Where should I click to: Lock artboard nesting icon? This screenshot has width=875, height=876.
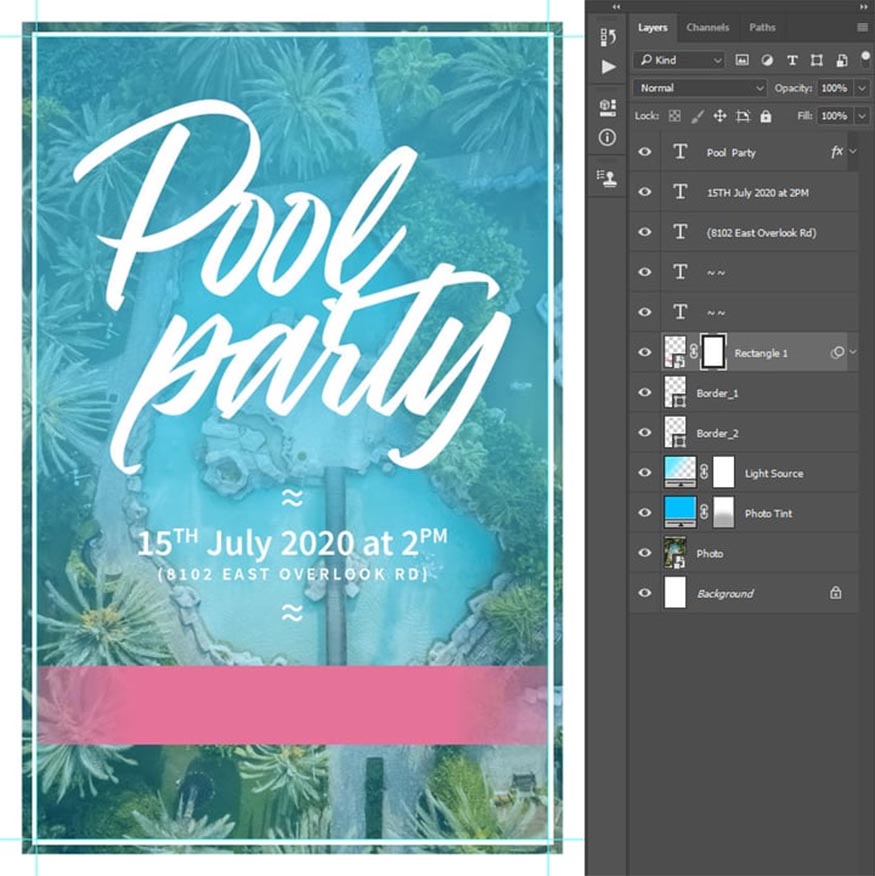[743, 116]
